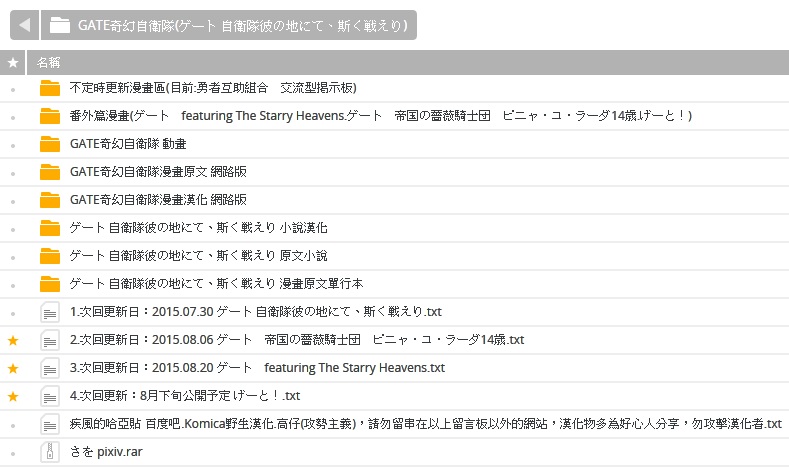Star the さを pixiv.rar file
This screenshot has width=789, height=469.
point(13,453)
